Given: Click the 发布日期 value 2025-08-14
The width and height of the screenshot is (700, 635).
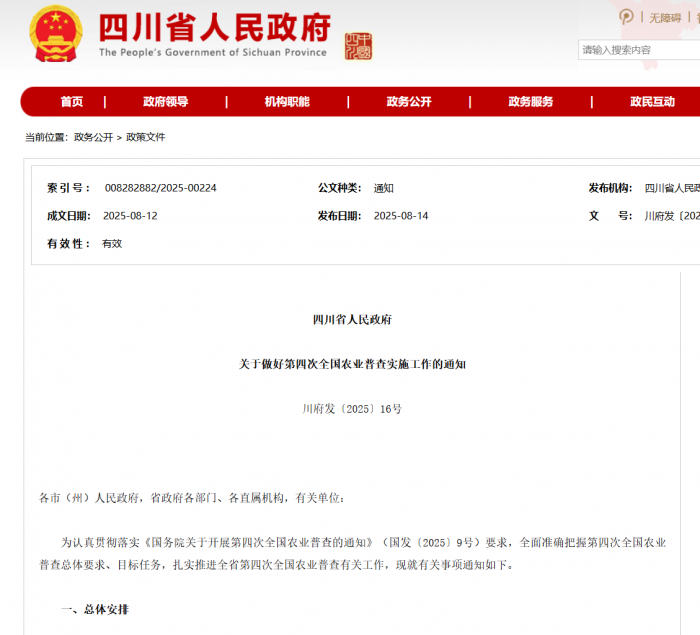Looking at the screenshot, I should pyautogui.click(x=401, y=216).
